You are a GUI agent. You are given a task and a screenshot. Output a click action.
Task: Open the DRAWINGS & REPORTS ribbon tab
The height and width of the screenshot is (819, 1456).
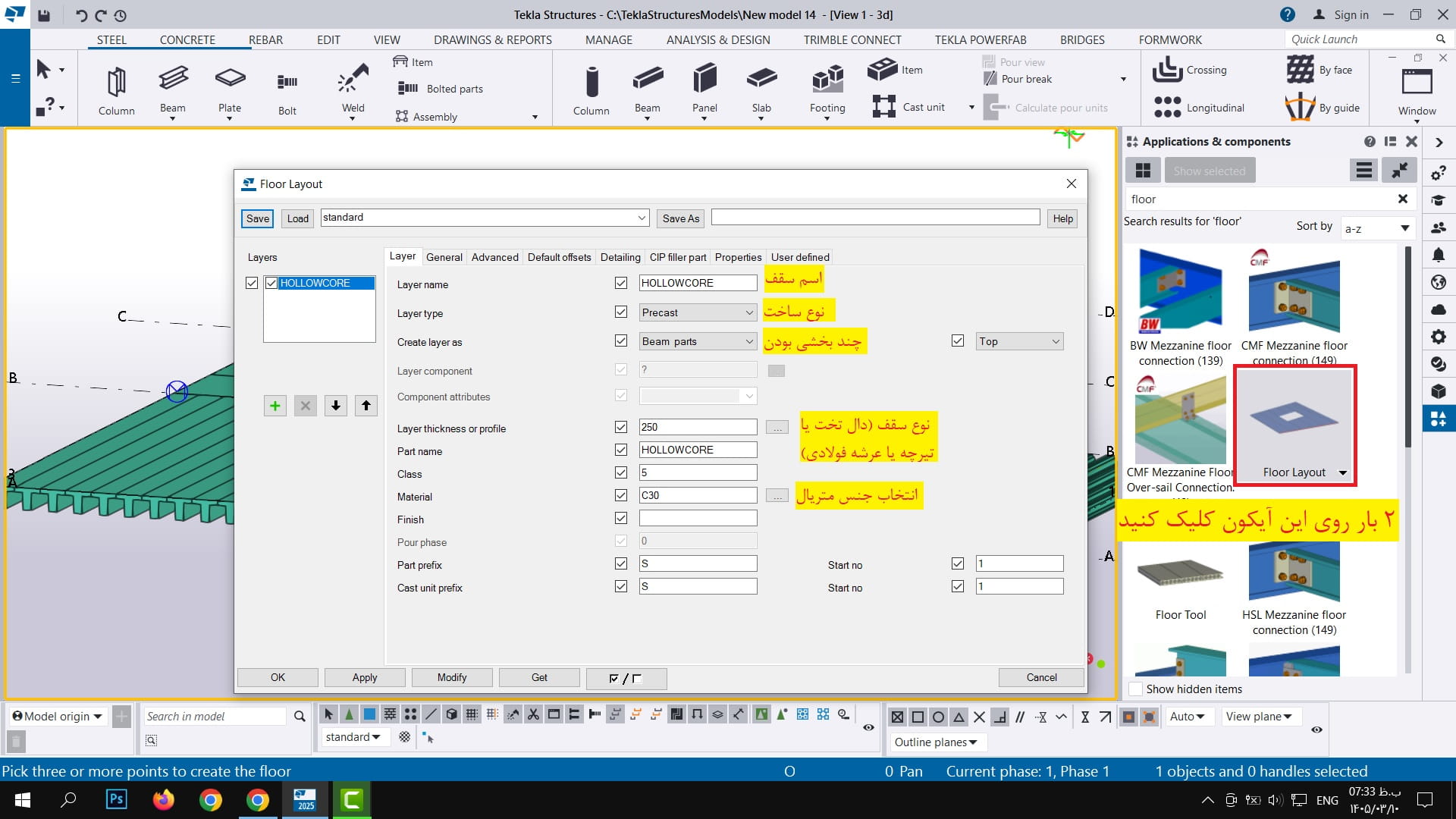[493, 39]
